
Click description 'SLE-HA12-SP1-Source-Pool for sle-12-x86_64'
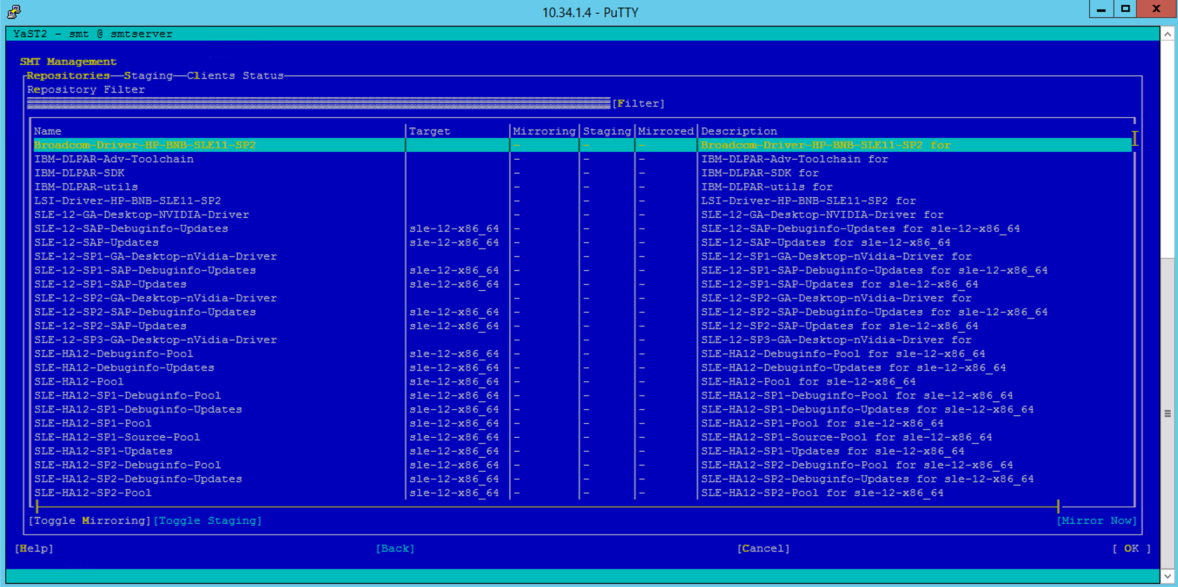847,437
